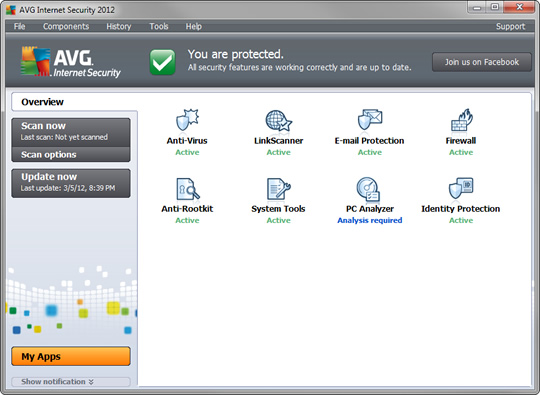Screen dimensions: 540x395
Task: Open the Components menu
Action: coord(66,27)
